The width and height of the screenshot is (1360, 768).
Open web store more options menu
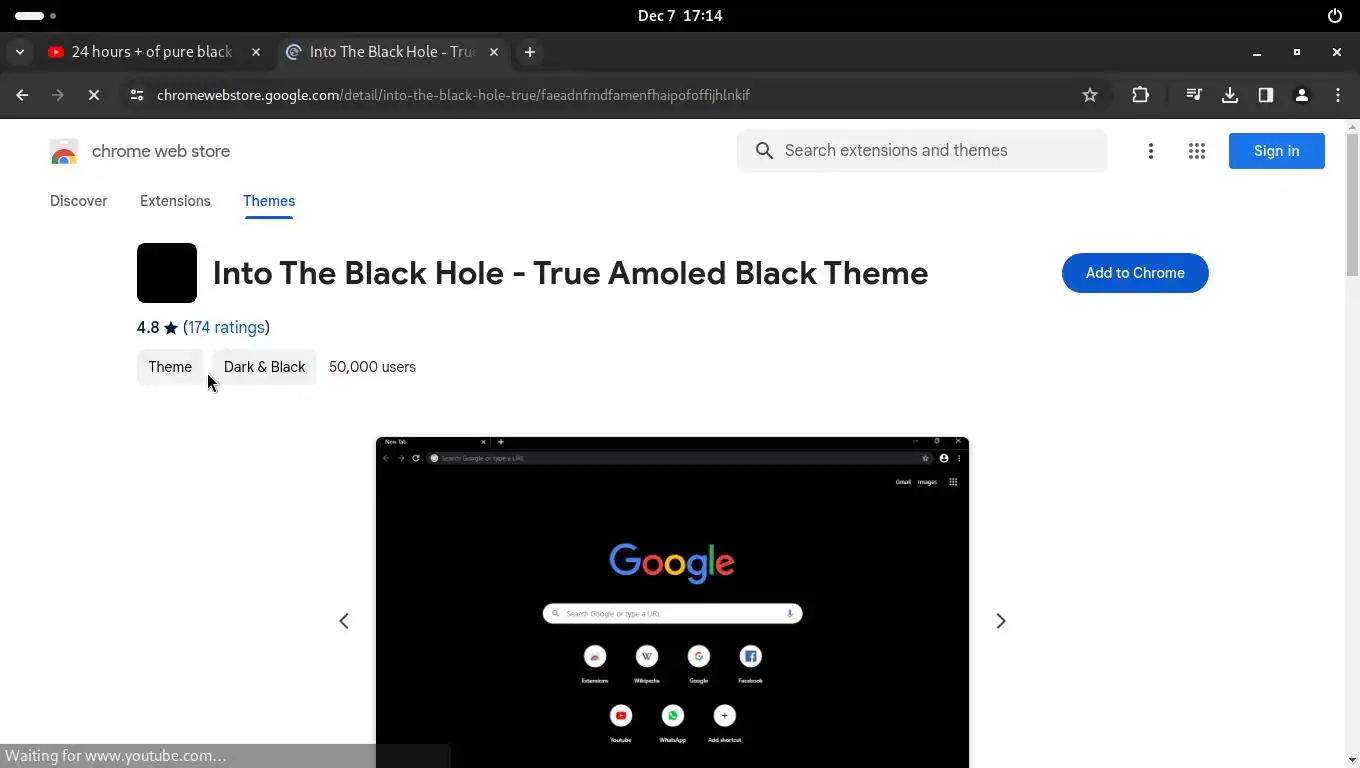point(1151,151)
